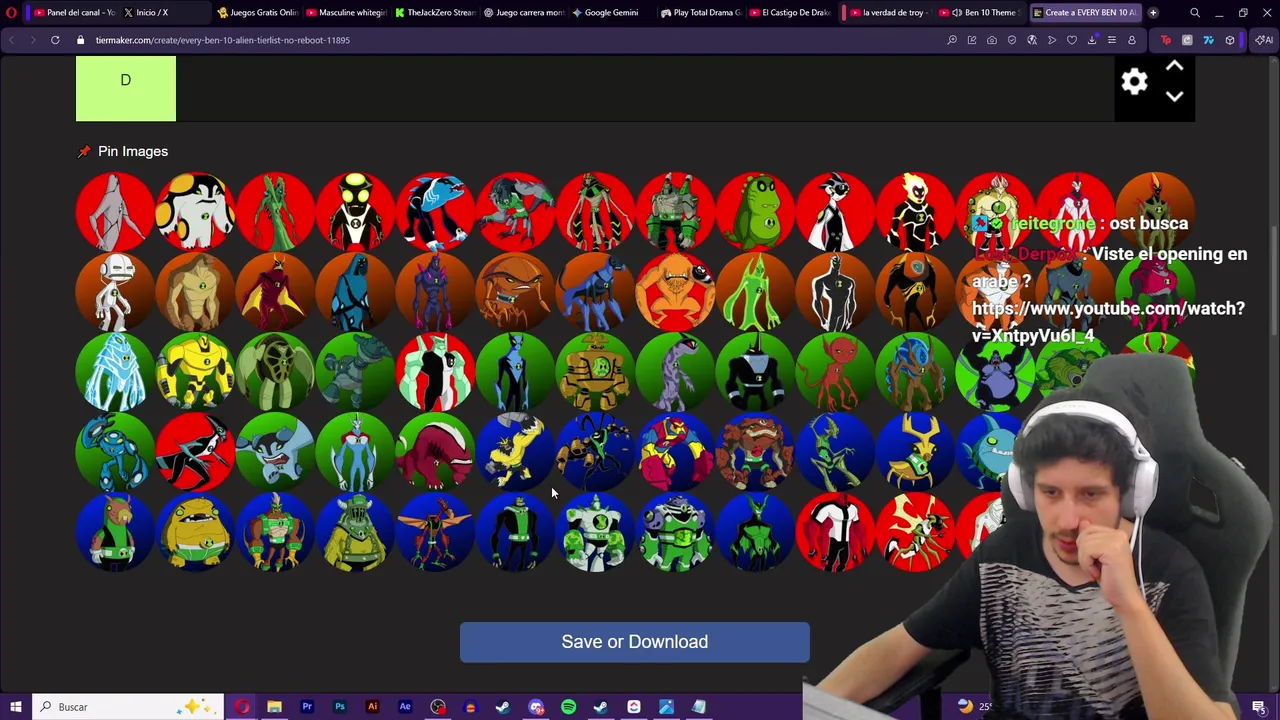Switch to the Ben 10 Theme tab
This screenshot has width=1280, height=720.
click(982, 12)
